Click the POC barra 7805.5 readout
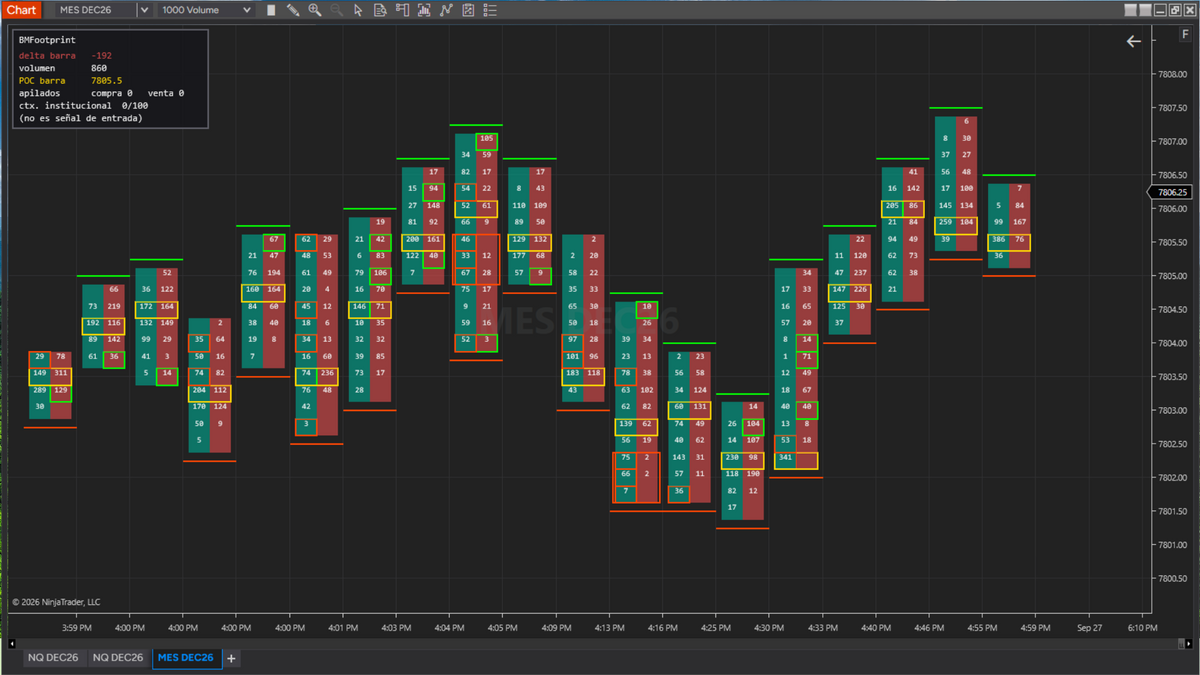 click(x=70, y=80)
